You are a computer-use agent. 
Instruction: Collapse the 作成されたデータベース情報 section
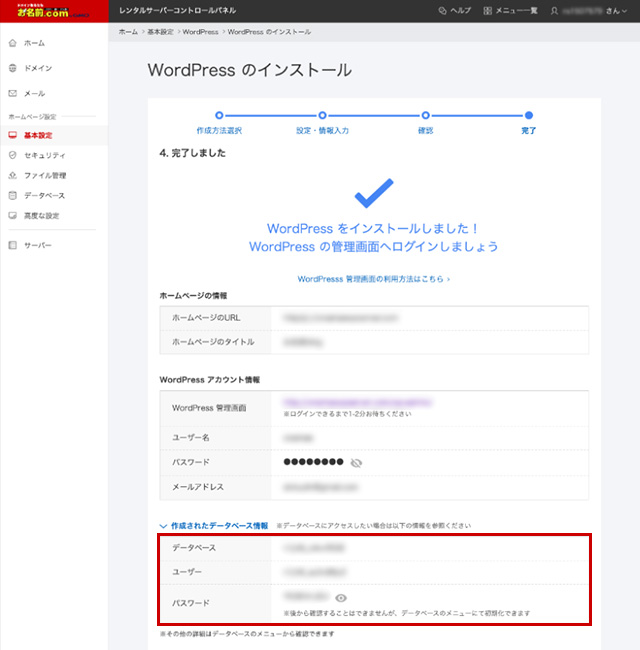(214, 526)
